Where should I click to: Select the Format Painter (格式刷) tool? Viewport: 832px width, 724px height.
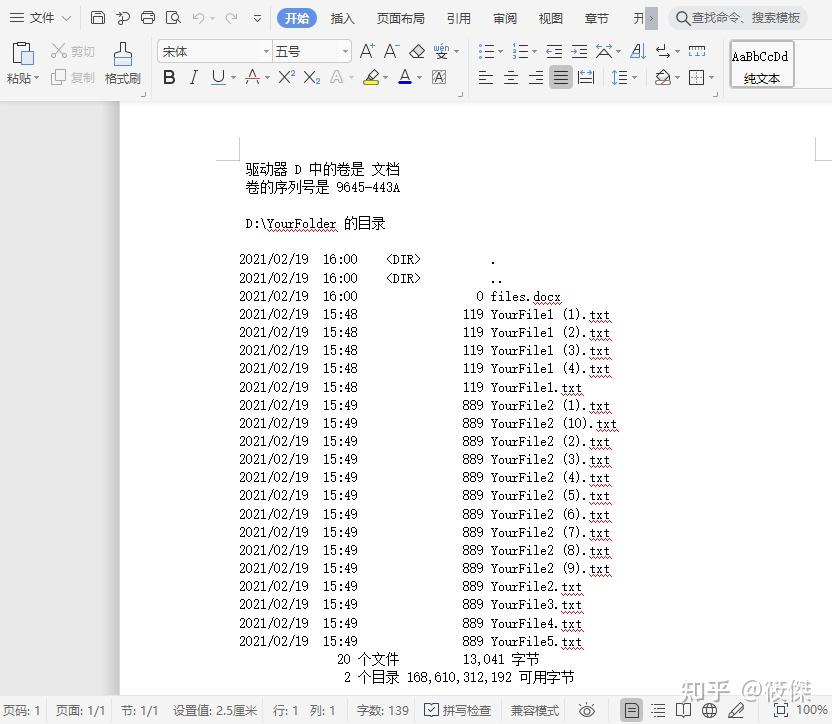(x=123, y=64)
